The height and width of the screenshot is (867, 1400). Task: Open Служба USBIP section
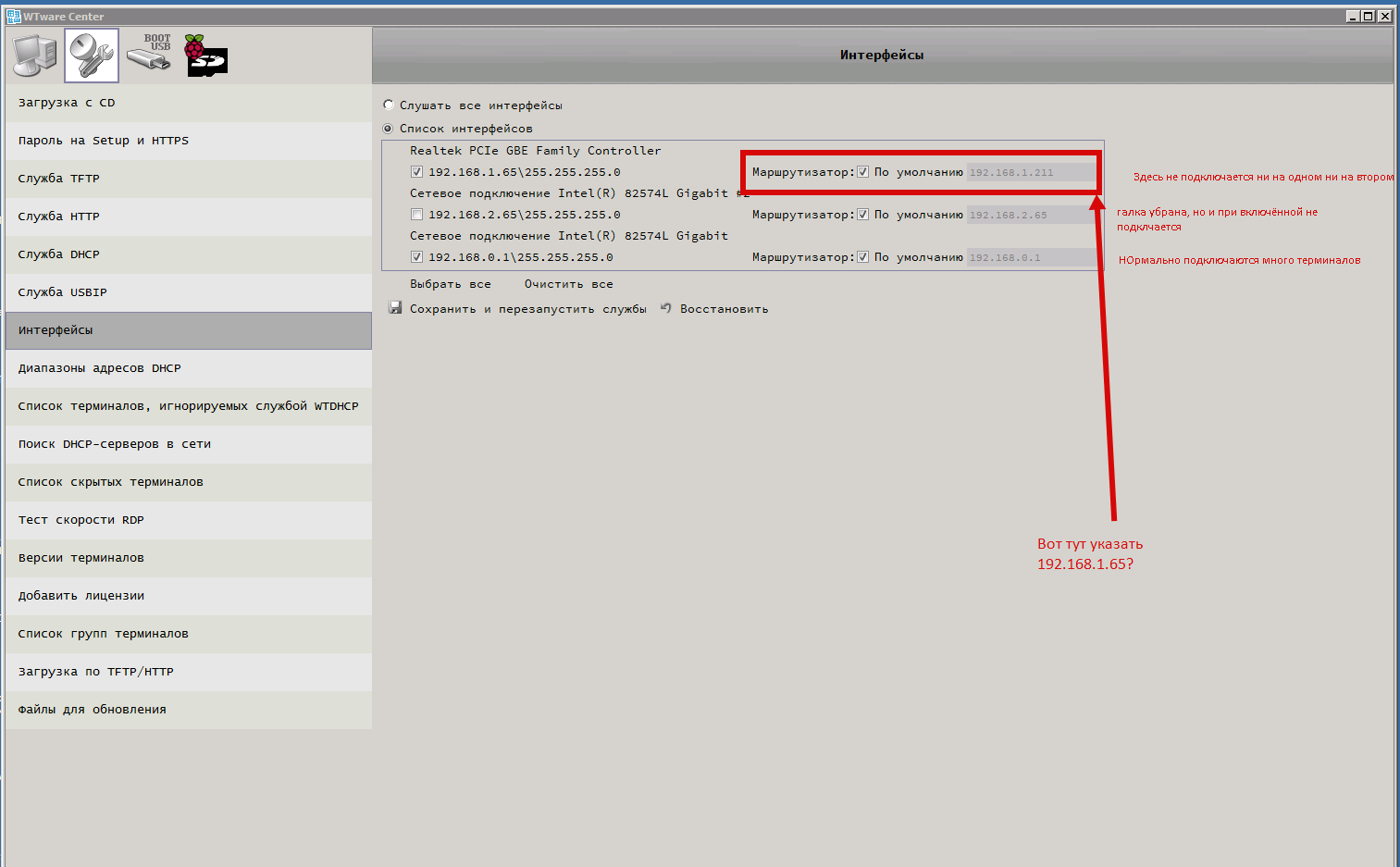coord(189,292)
